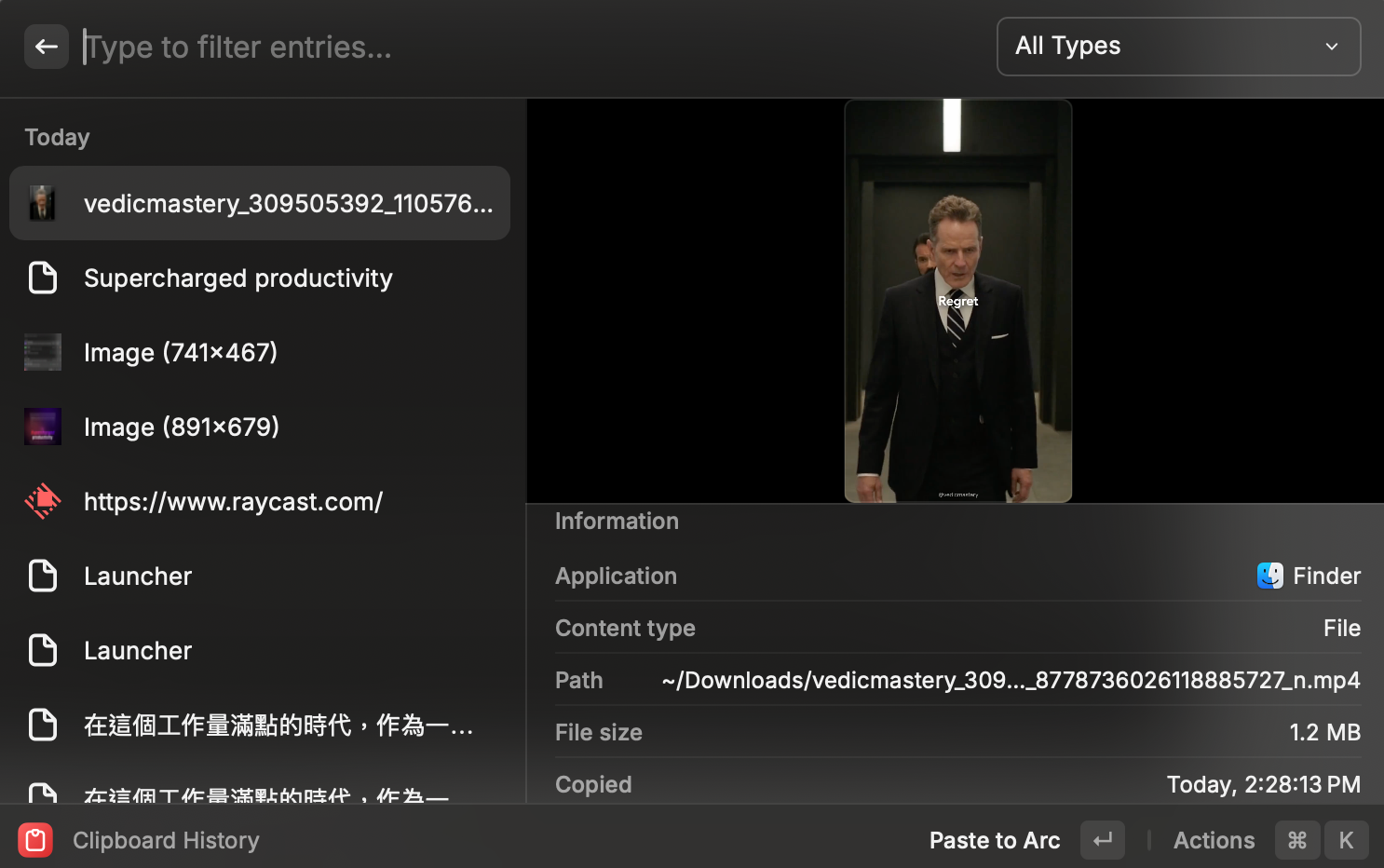Click the chevron arrow in All Types selector
The height and width of the screenshot is (868, 1384).
tap(1332, 47)
